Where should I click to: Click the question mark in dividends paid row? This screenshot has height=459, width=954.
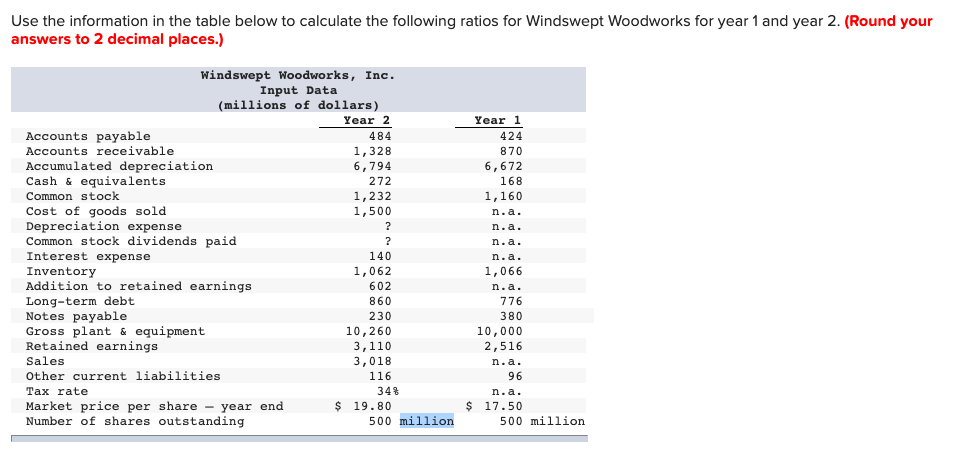point(388,241)
